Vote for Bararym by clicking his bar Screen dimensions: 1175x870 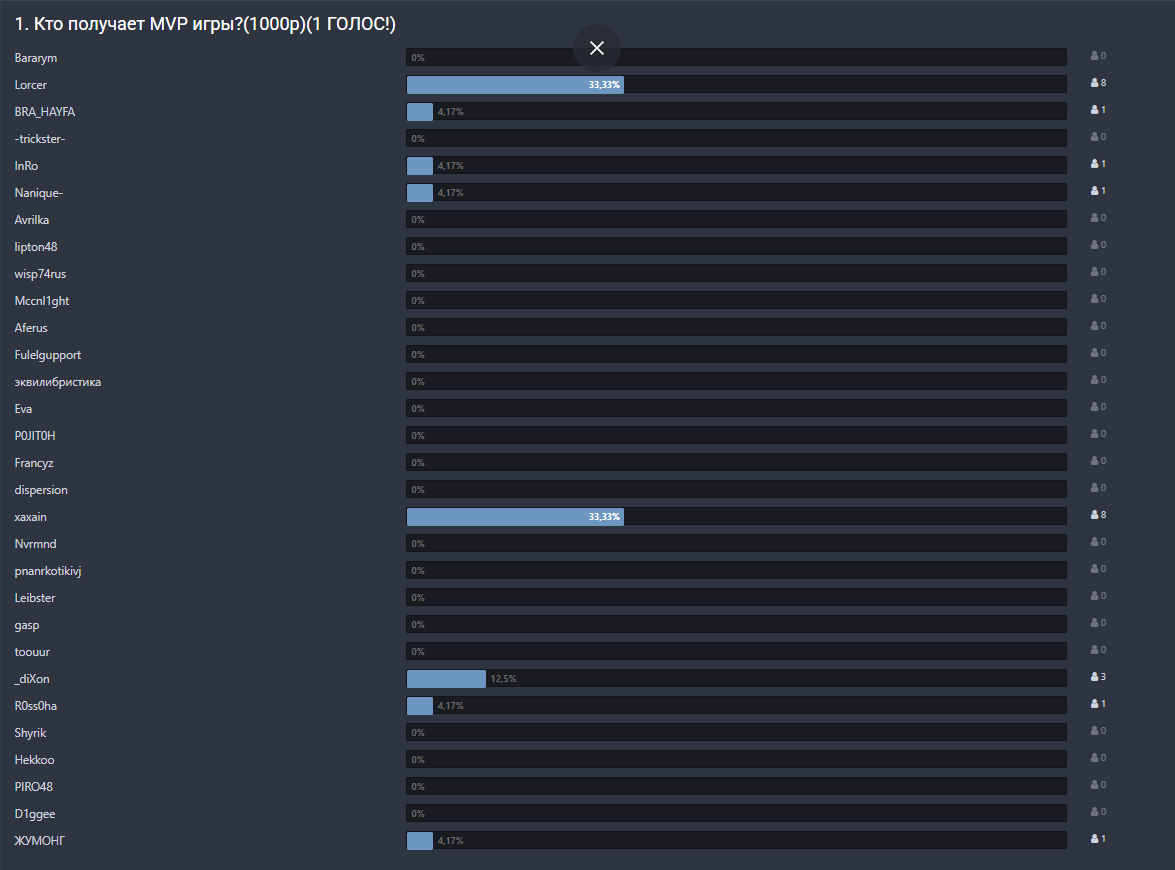point(736,57)
